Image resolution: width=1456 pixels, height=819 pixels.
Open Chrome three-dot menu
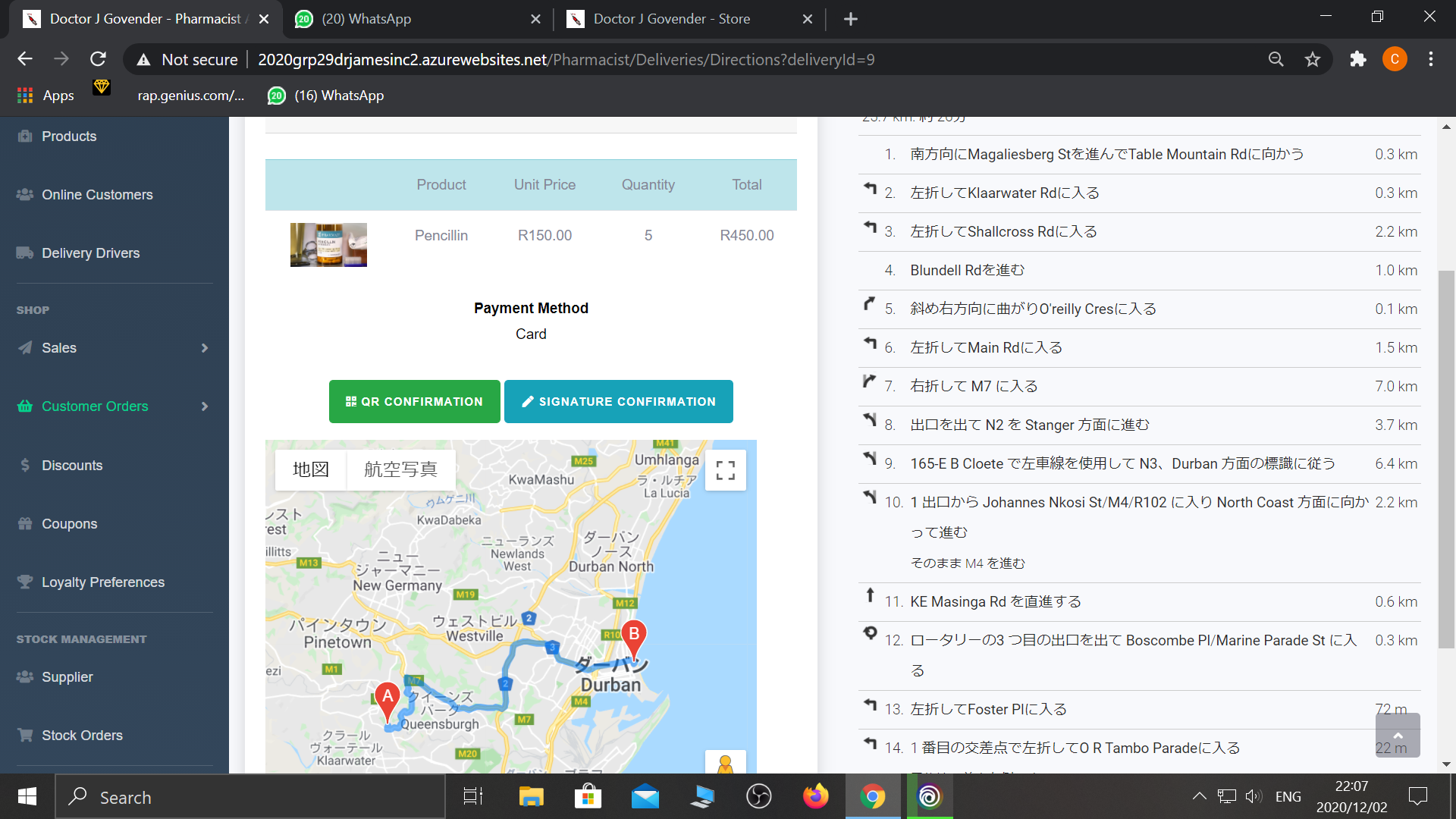[x=1430, y=59]
